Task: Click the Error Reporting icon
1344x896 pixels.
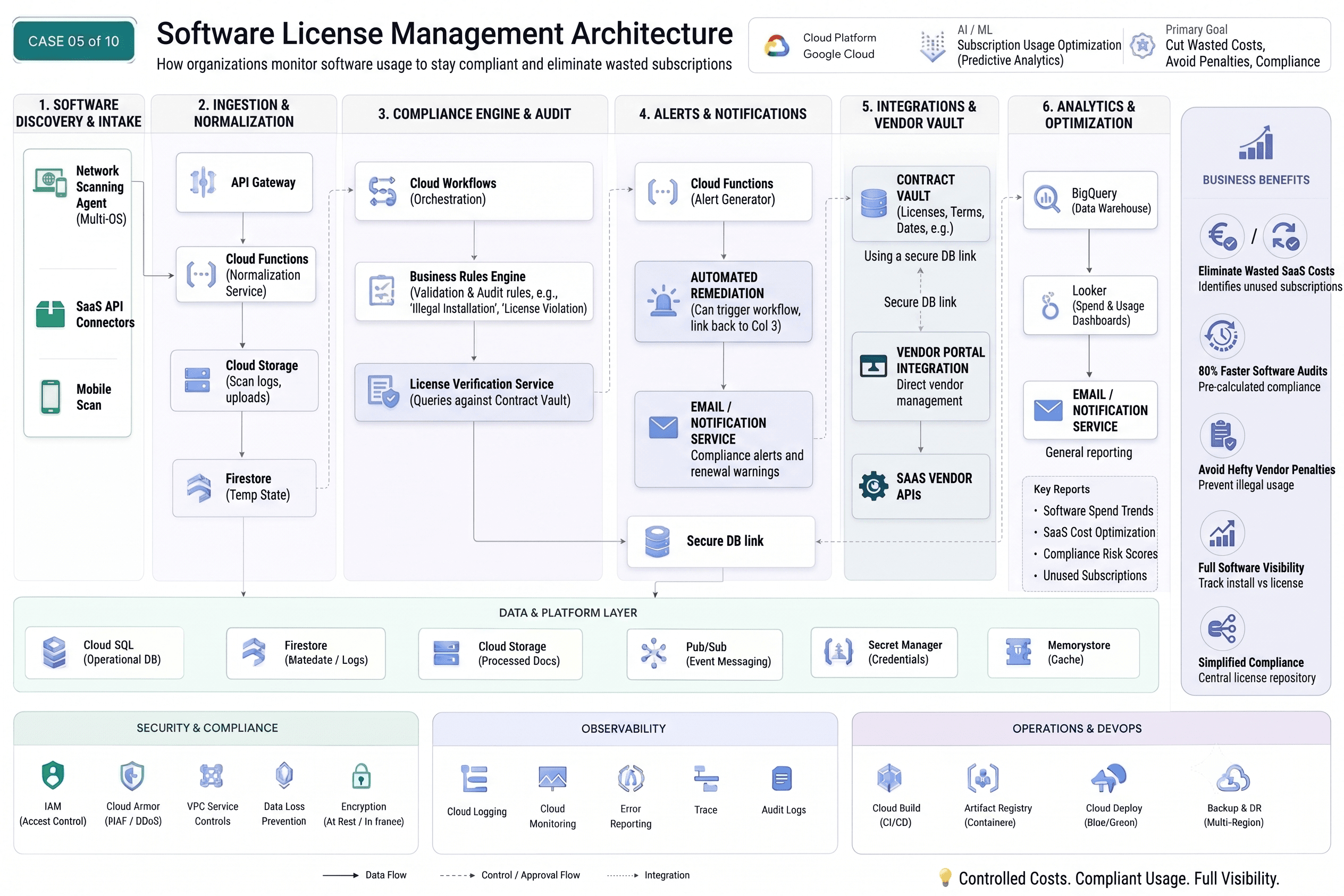Action: click(x=631, y=778)
